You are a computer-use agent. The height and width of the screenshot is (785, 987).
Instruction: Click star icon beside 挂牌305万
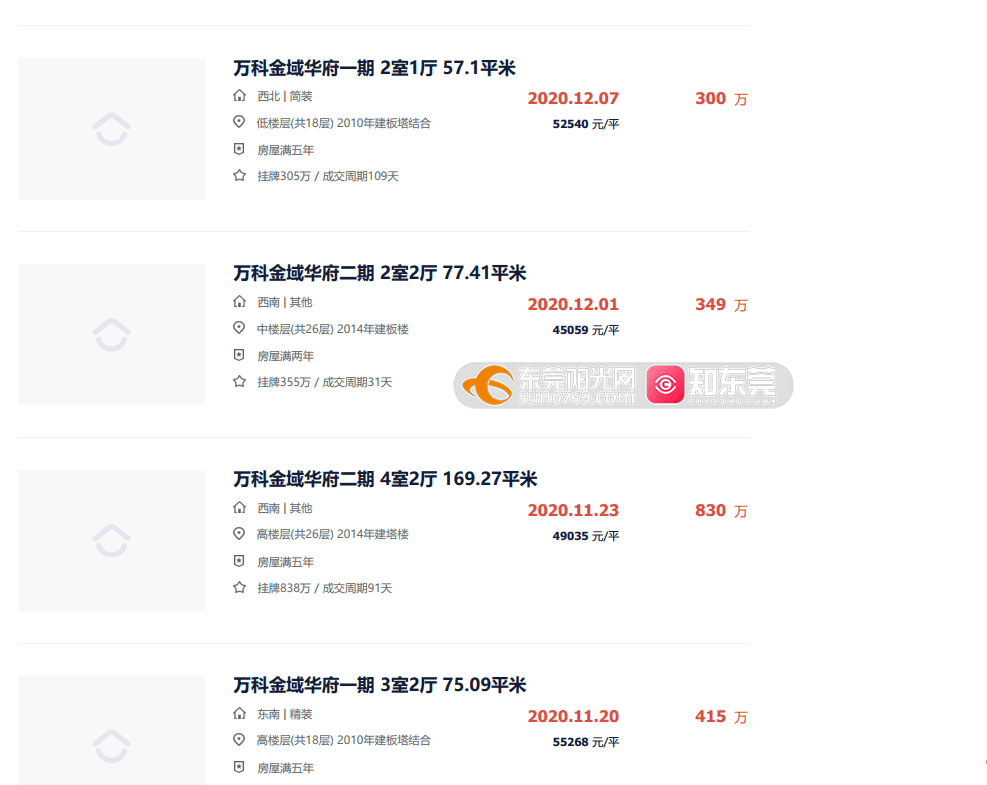(x=239, y=176)
